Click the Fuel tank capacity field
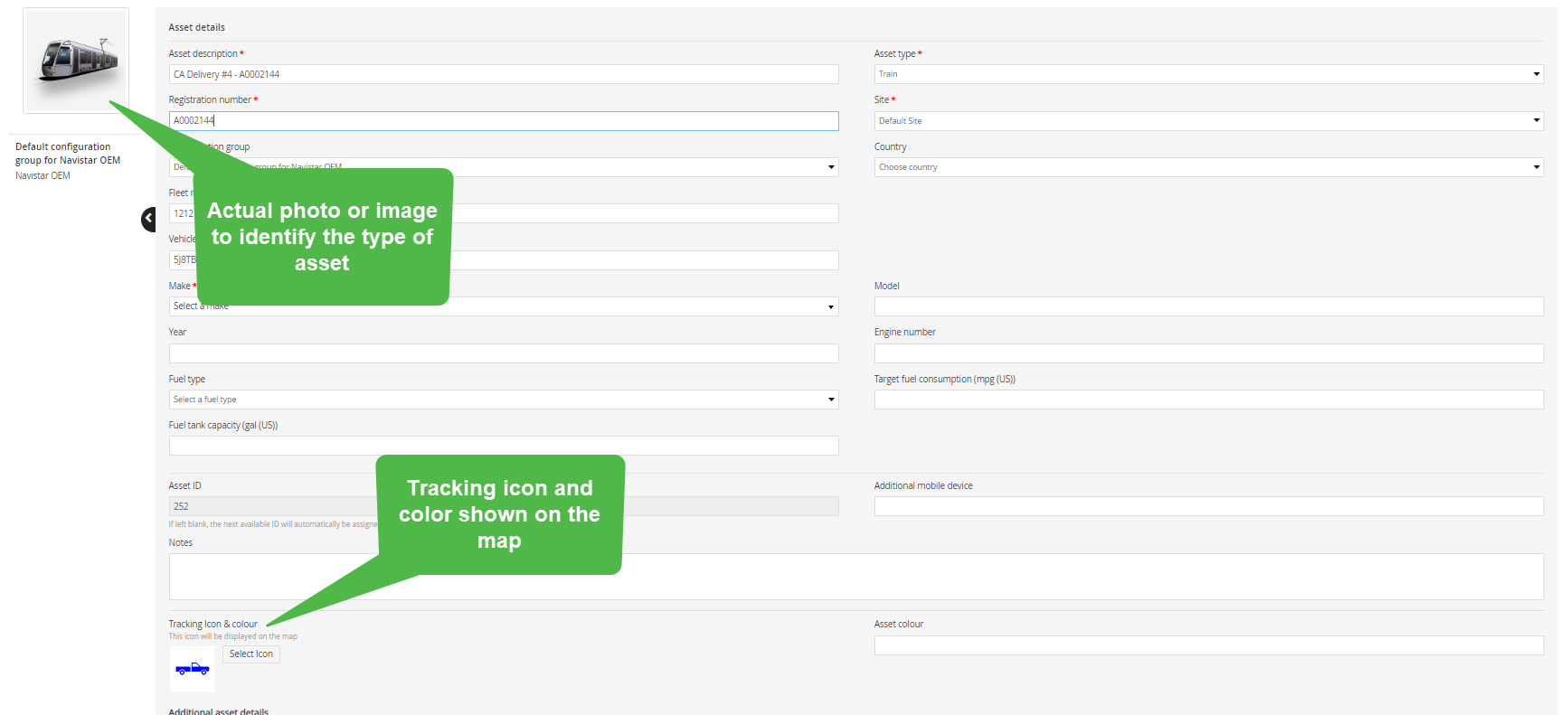The width and height of the screenshot is (1568, 715). [x=504, y=446]
